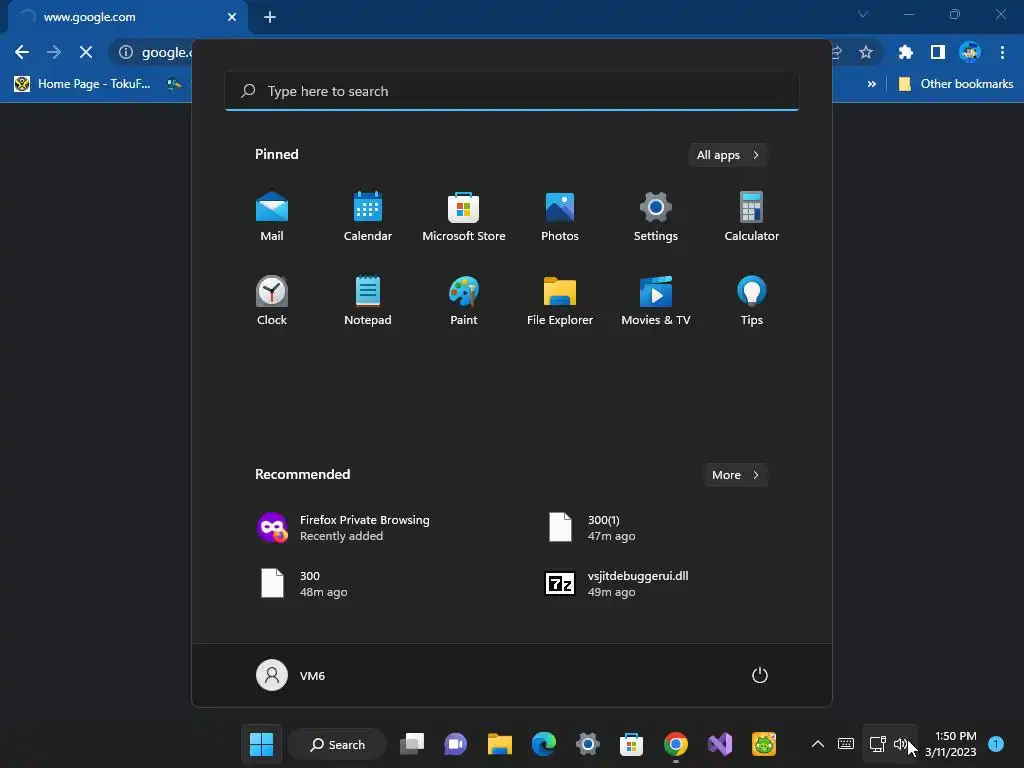Open the green pig app on taskbar
The width and height of the screenshot is (1024, 768).
pos(763,744)
